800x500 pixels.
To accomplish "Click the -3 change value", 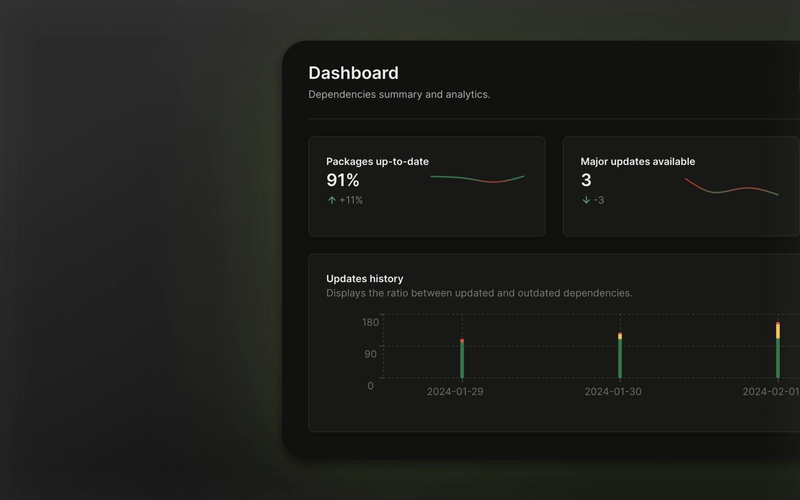I will pyautogui.click(x=599, y=200).
